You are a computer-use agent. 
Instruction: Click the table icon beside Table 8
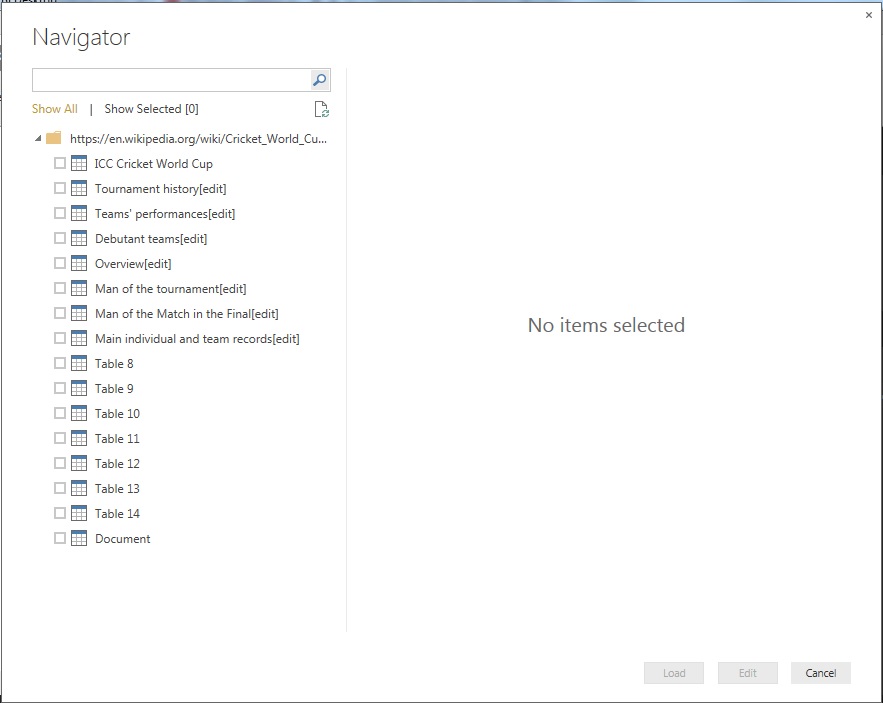pos(79,363)
